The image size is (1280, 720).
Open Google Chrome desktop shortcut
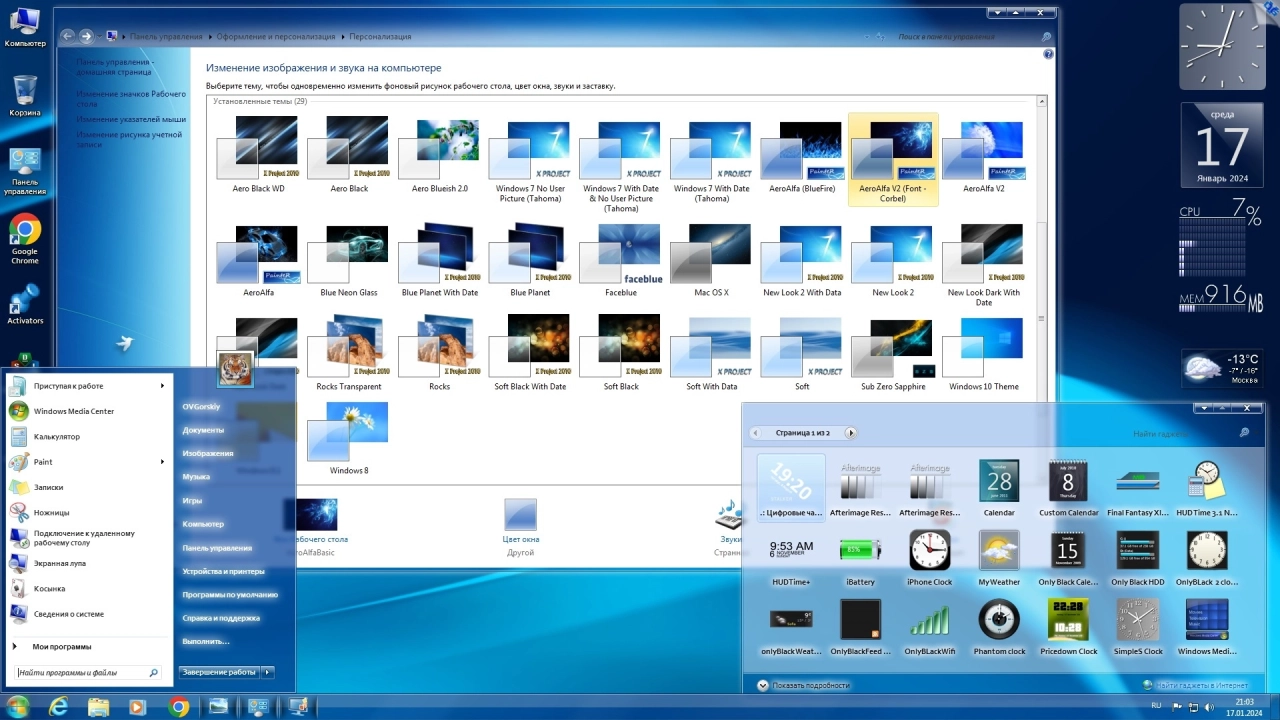click(x=25, y=238)
